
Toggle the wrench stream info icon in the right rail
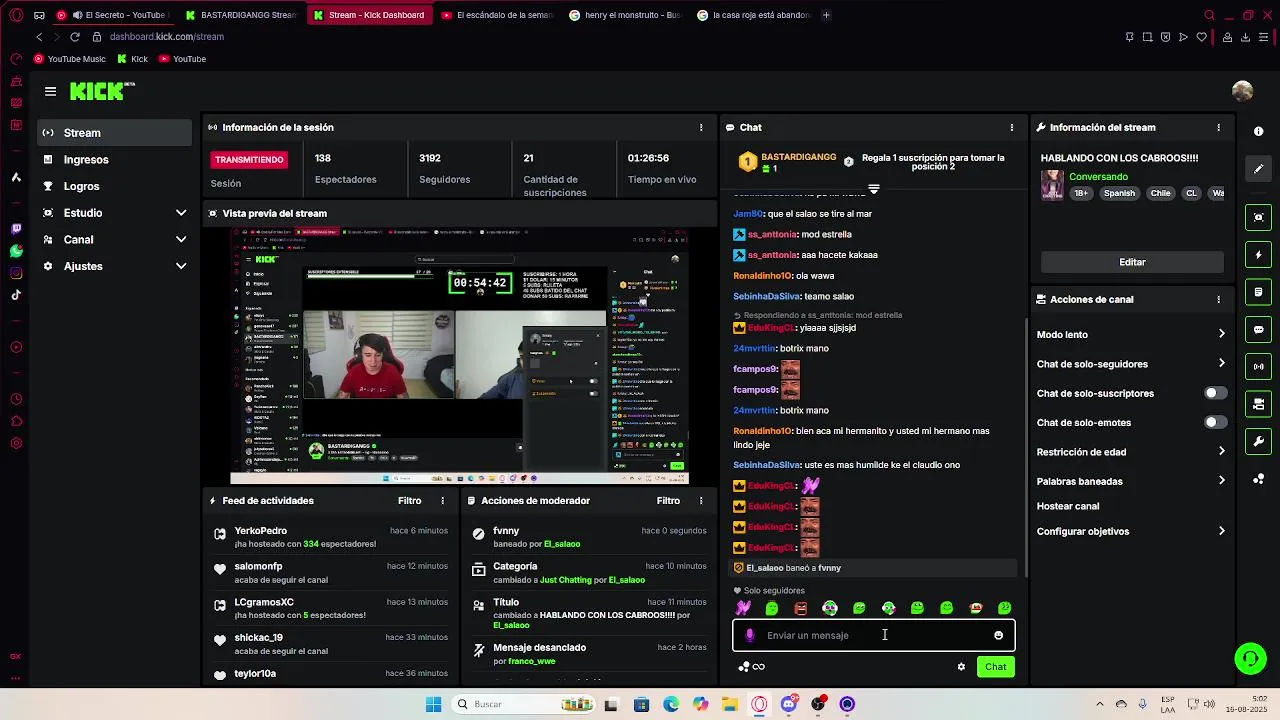pos(1258,441)
